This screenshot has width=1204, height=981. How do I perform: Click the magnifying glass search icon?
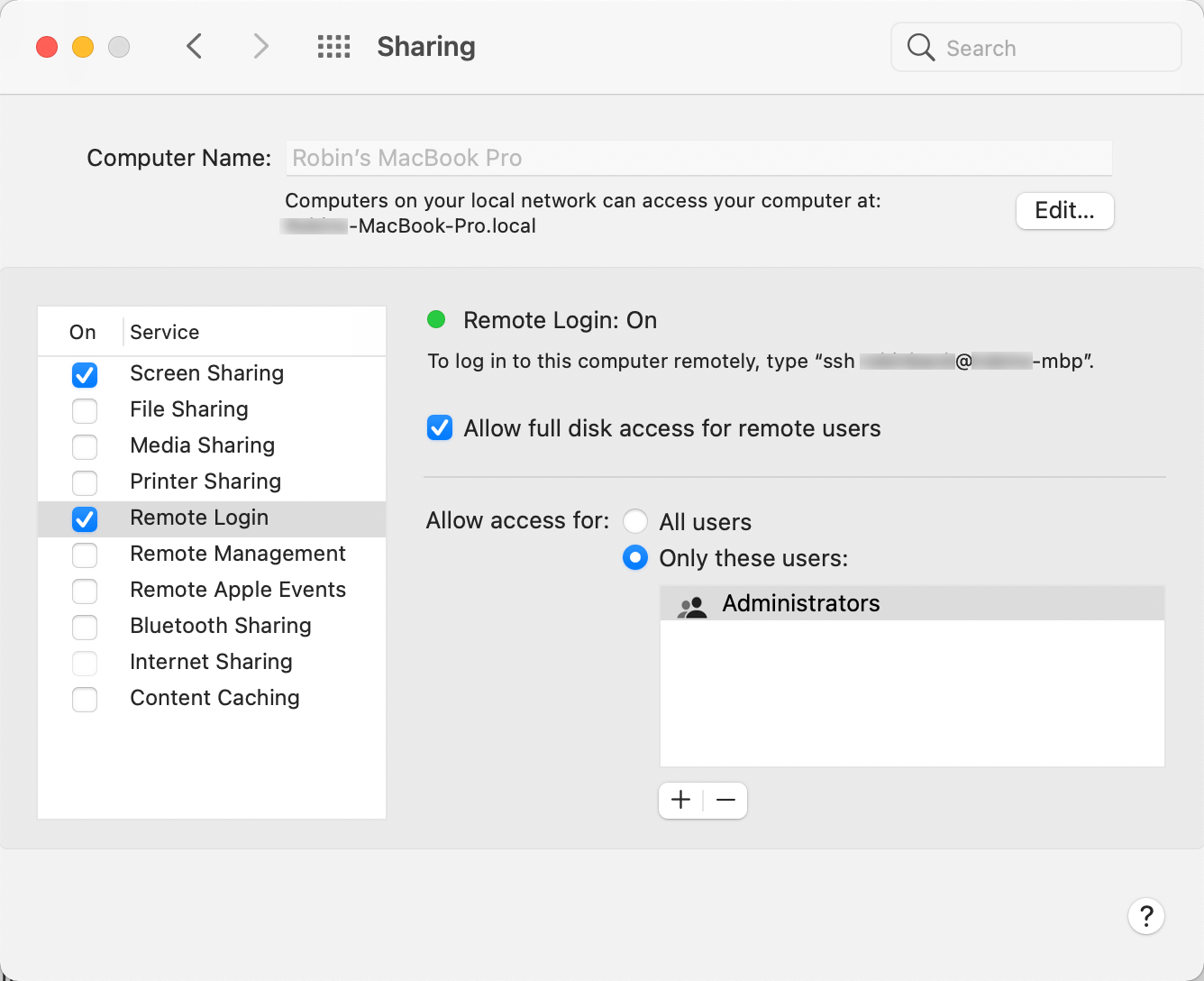(x=920, y=47)
